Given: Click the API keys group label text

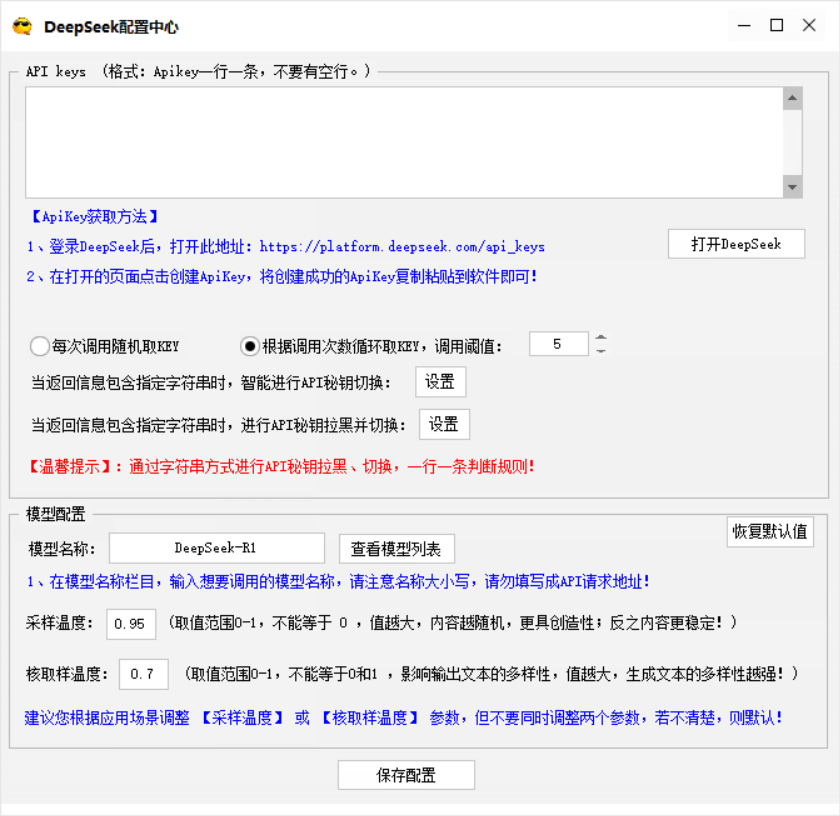Looking at the screenshot, I should 198,71.
